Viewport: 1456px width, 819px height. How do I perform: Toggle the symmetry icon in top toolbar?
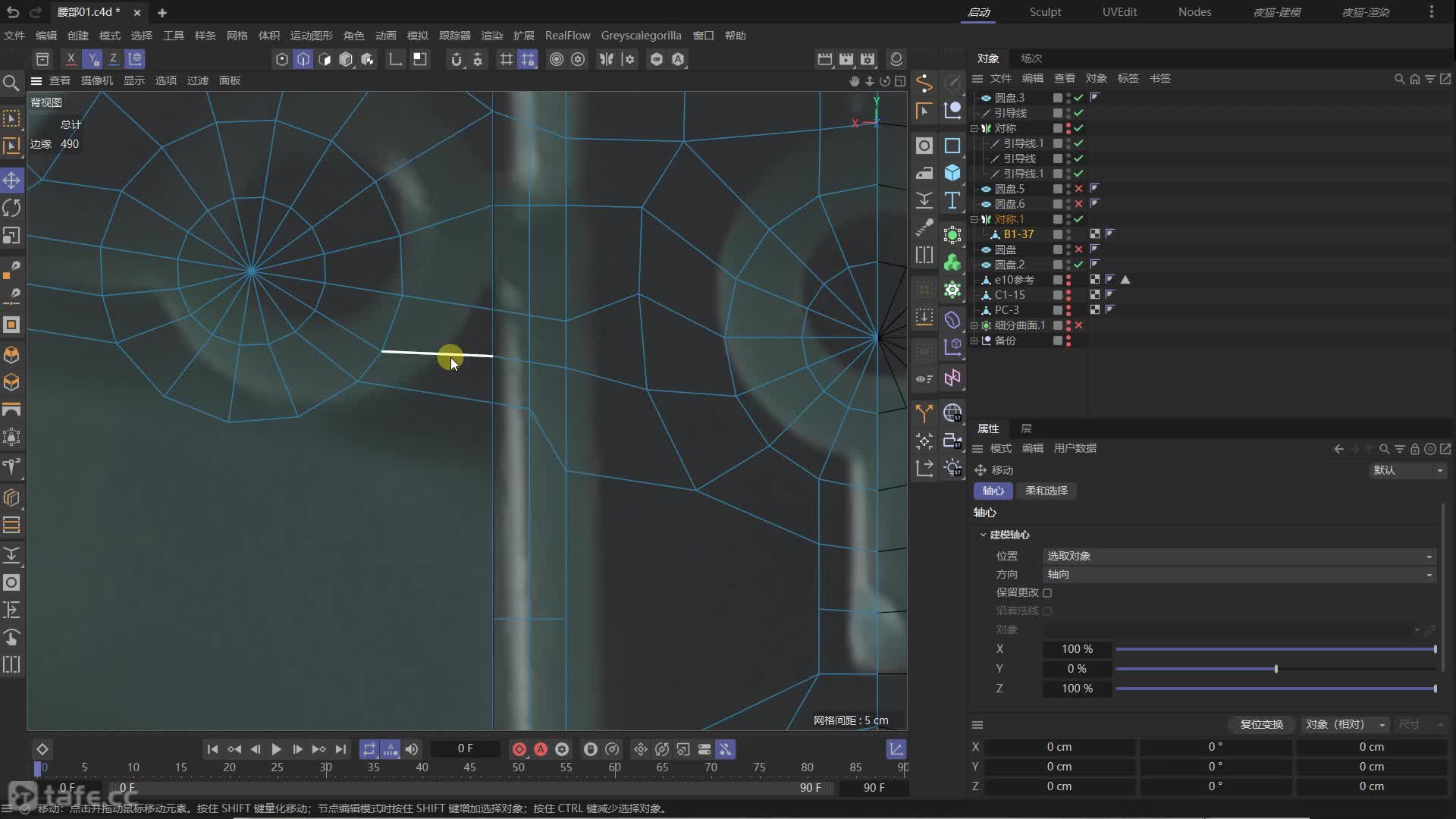tap(607, 59)
